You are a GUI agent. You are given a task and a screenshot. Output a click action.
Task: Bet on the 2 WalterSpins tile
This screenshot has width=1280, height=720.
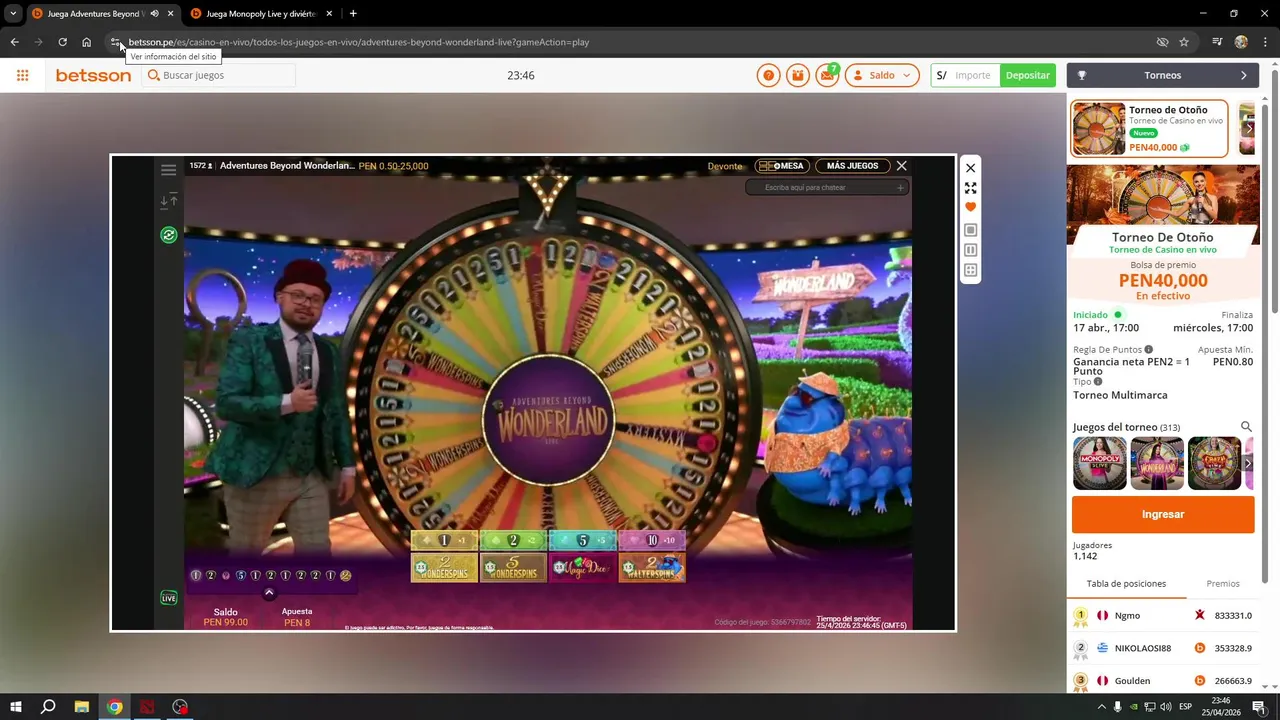(x=652, y=568)
